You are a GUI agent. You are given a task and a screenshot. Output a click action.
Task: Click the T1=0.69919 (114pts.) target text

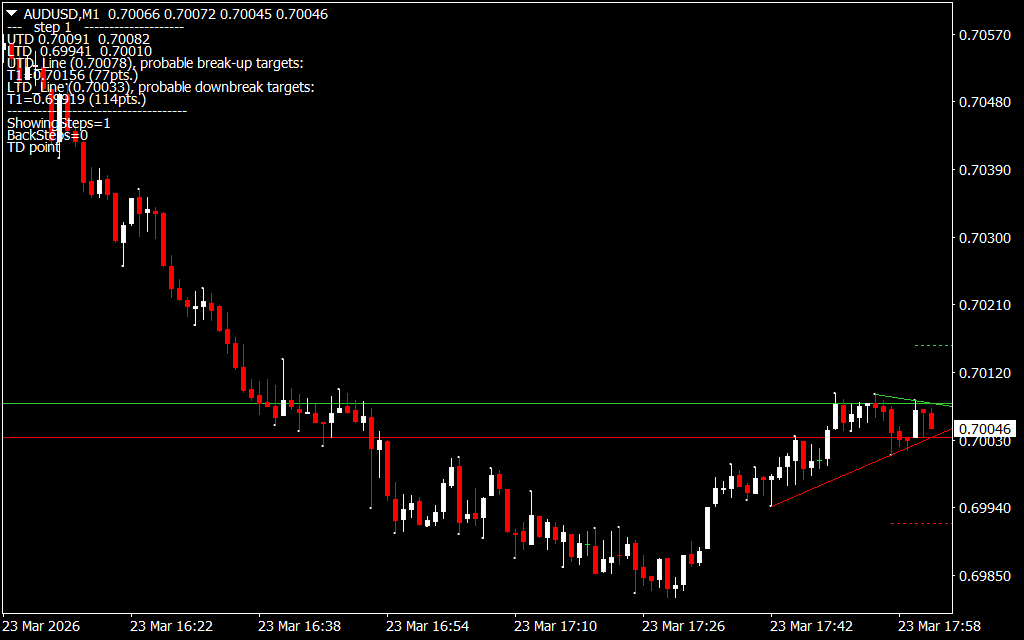(x=76, y=99)
